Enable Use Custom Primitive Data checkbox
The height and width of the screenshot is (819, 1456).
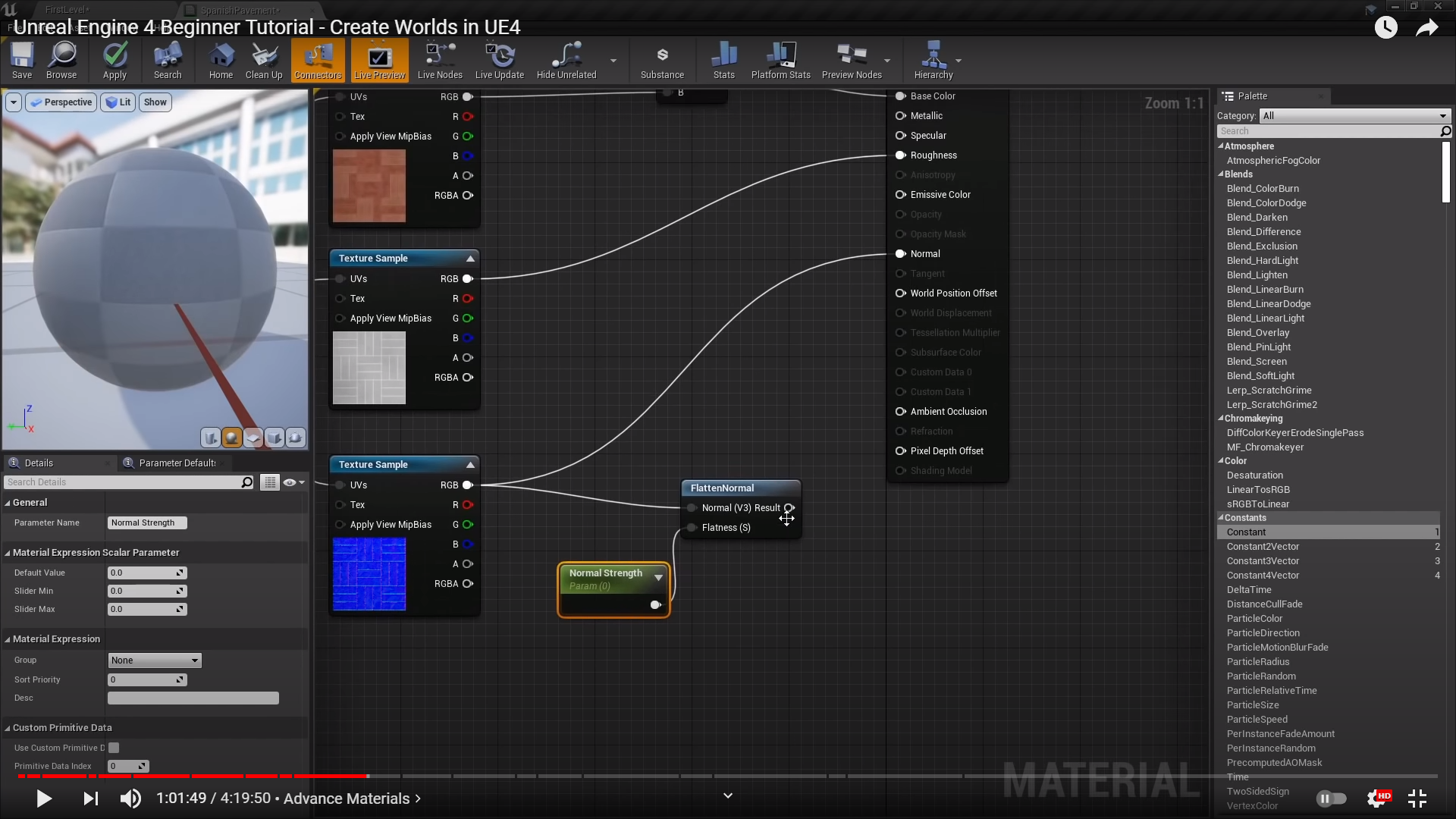[114, 748]
